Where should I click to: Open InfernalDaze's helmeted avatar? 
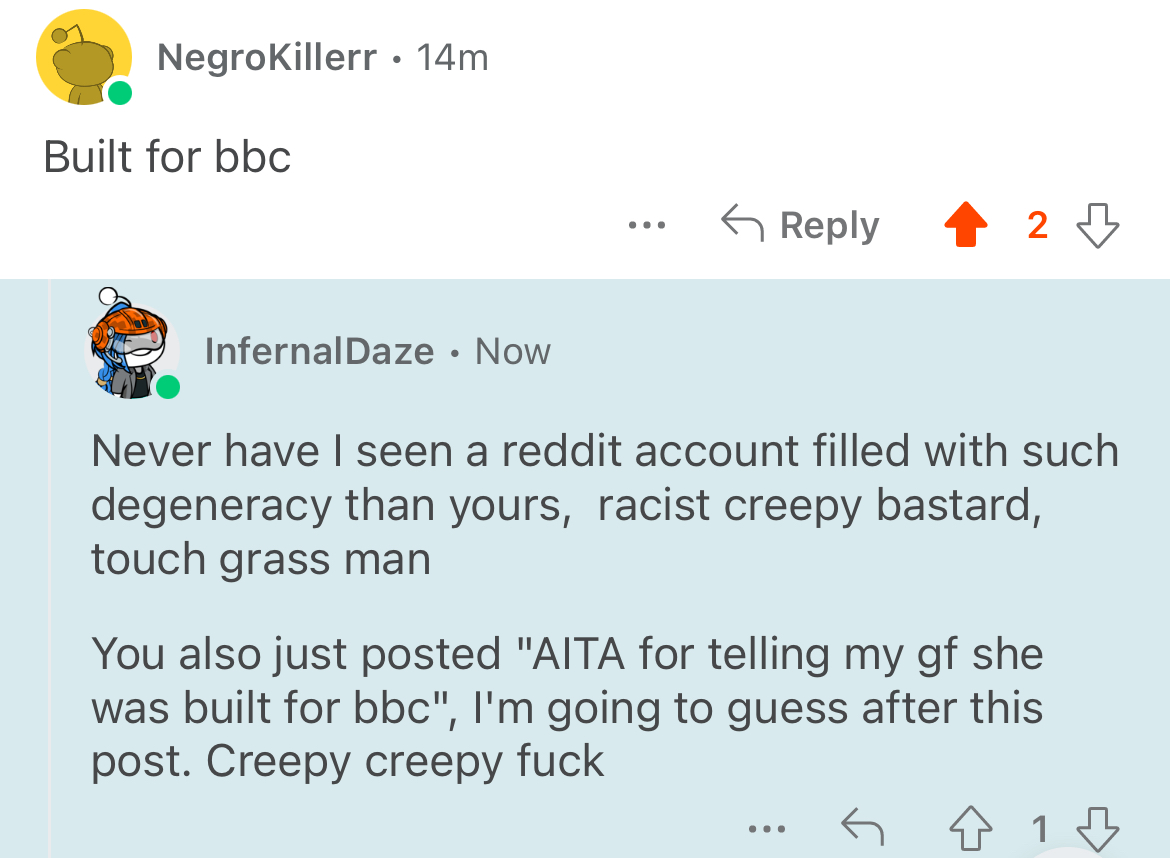click(x=132, y=344)
